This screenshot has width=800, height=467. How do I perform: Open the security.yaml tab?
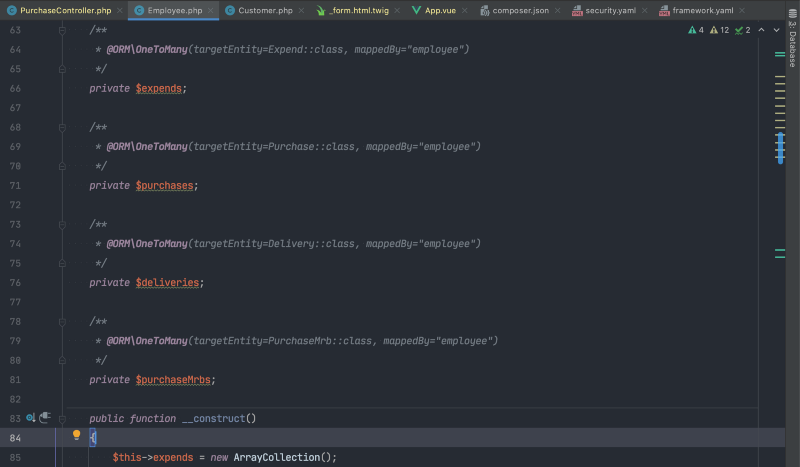(610, 10)
